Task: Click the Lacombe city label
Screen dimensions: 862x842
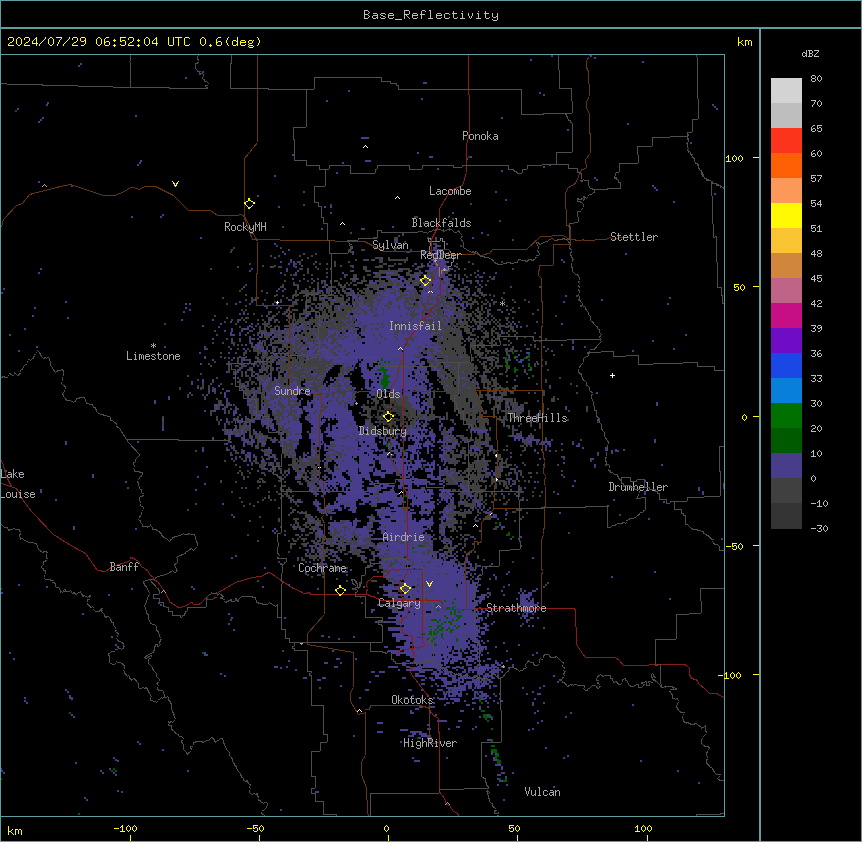Action: coord(450,191)
